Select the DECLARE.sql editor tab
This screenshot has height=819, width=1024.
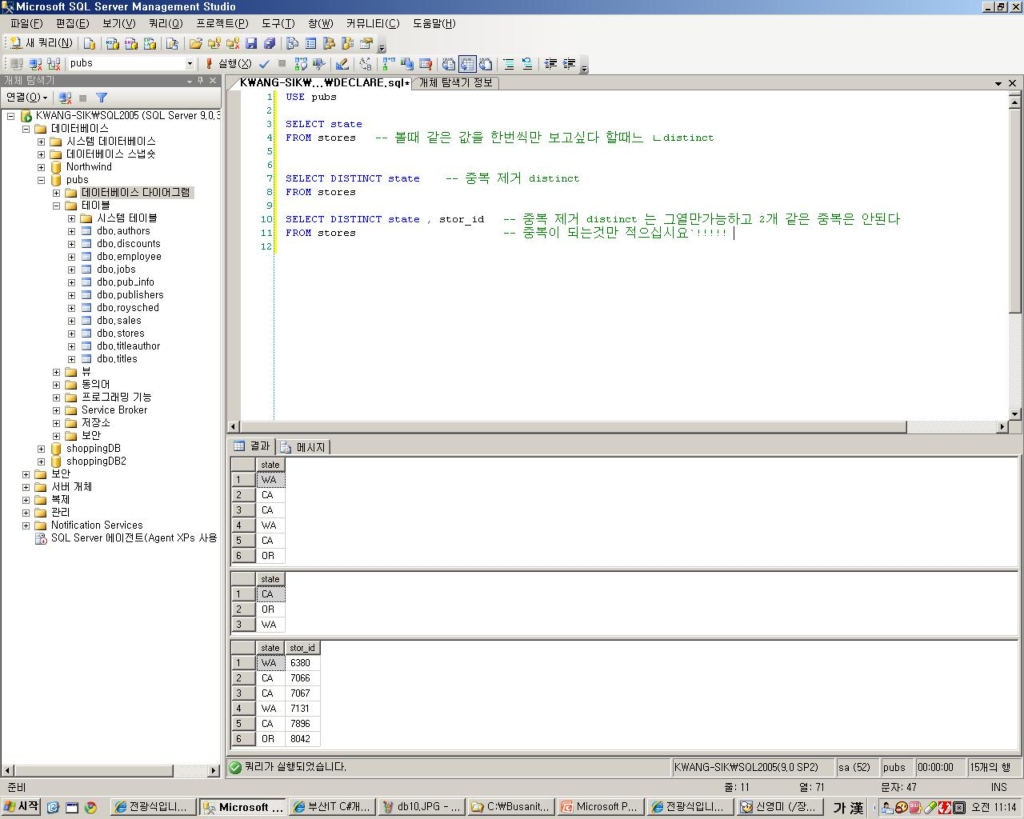tap(324, 83)
